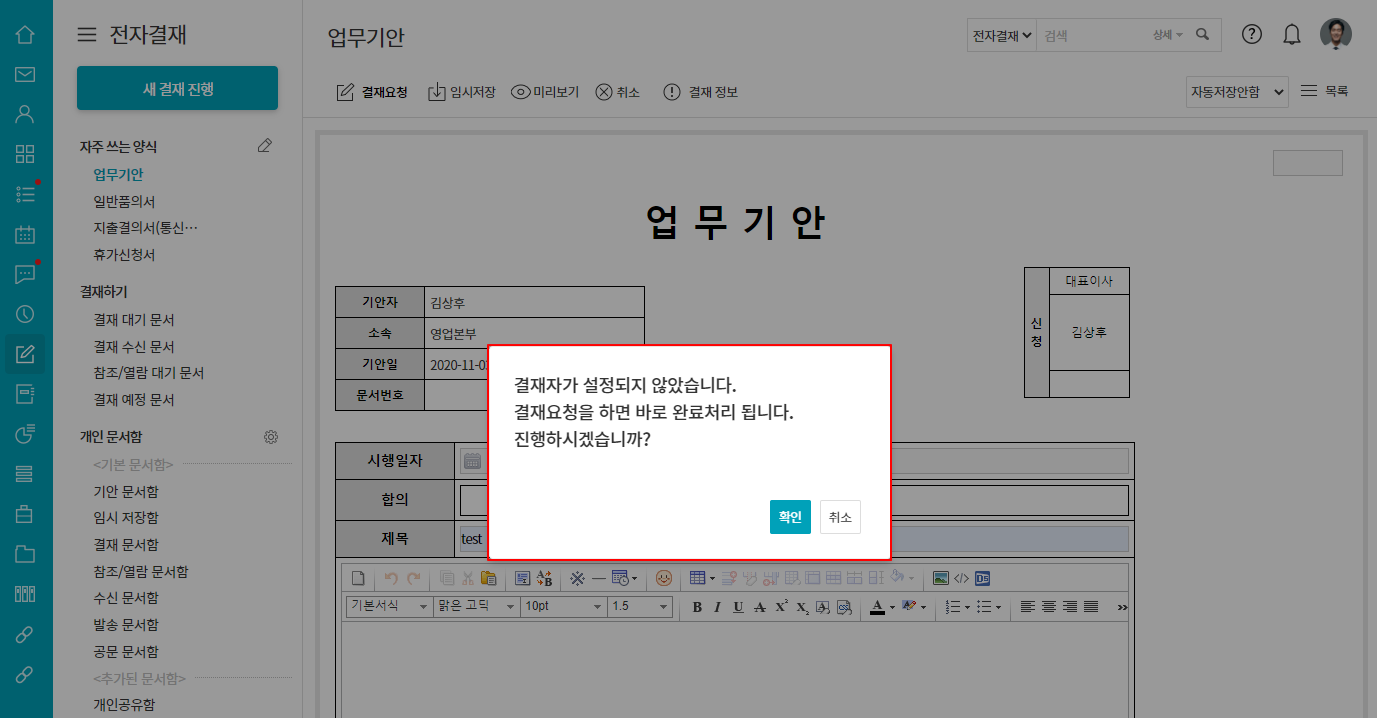Click the help question mark icon
1377x718 pixels.
[1252, 34]
